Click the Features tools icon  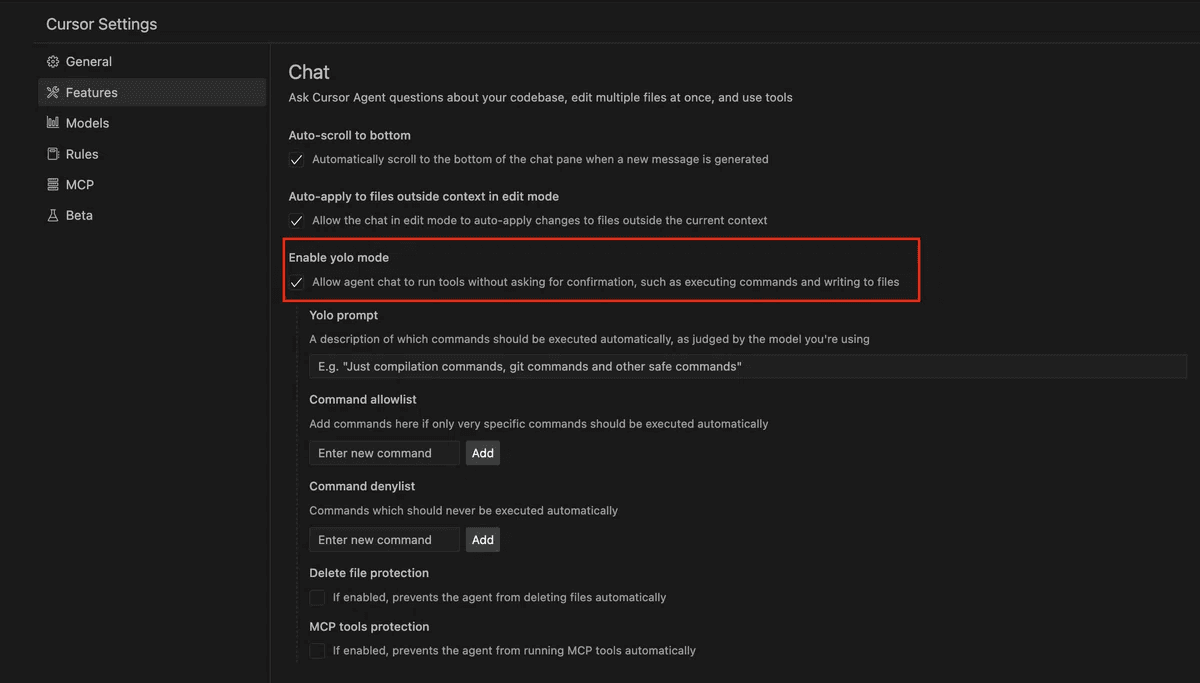click(x=53, y=93)
